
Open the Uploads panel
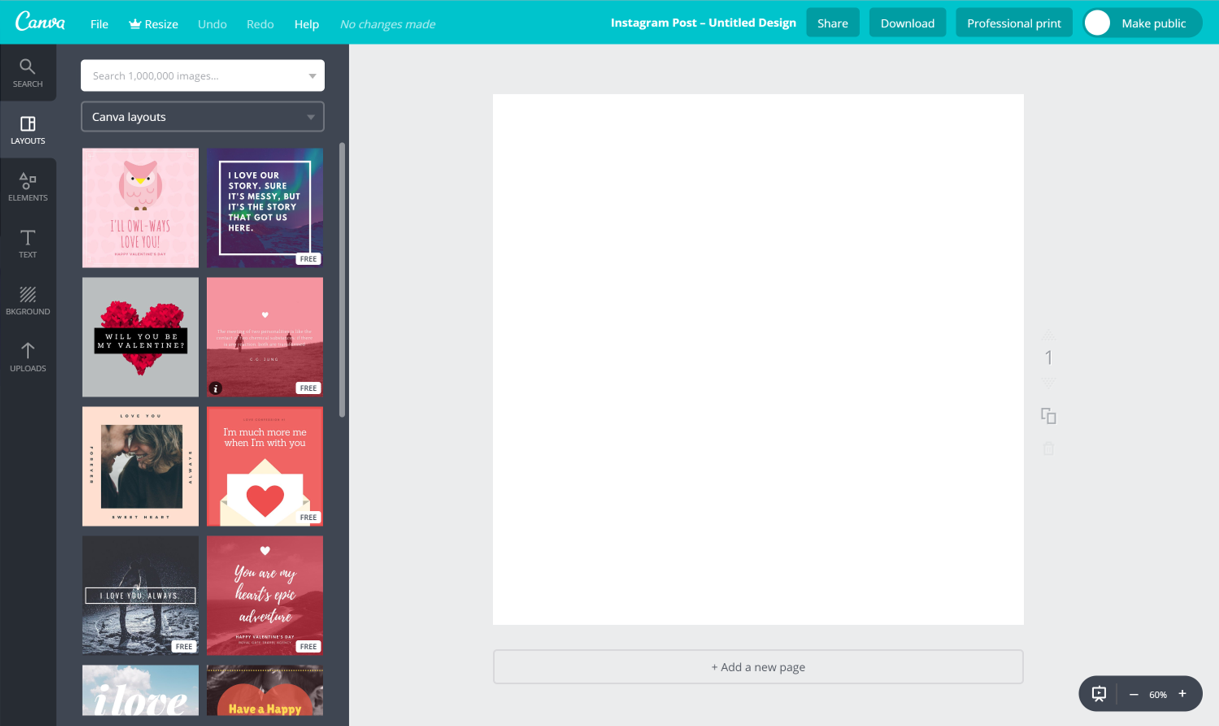[28, 357]
